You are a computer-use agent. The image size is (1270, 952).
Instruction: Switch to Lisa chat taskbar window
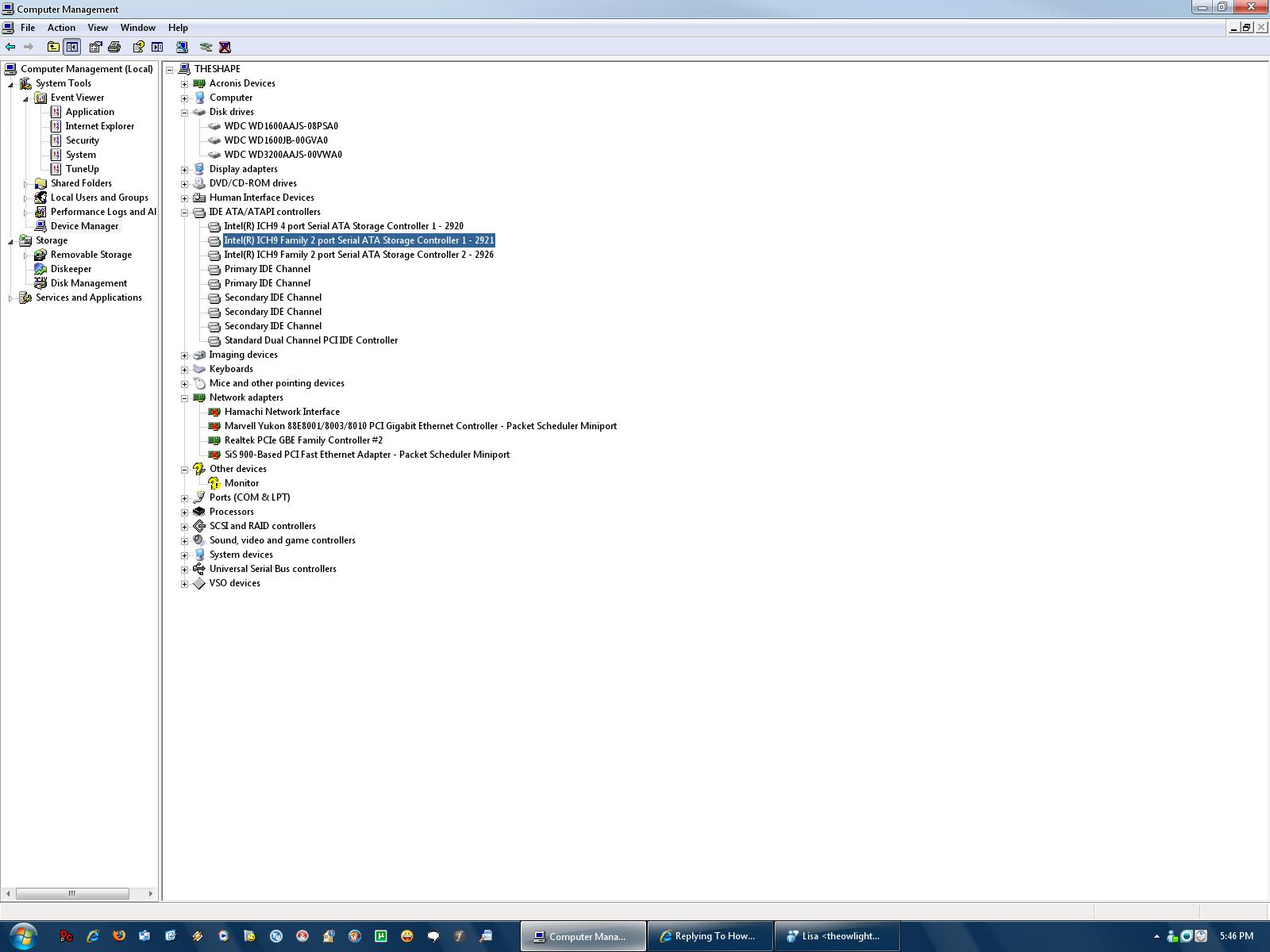coord(837,936)
